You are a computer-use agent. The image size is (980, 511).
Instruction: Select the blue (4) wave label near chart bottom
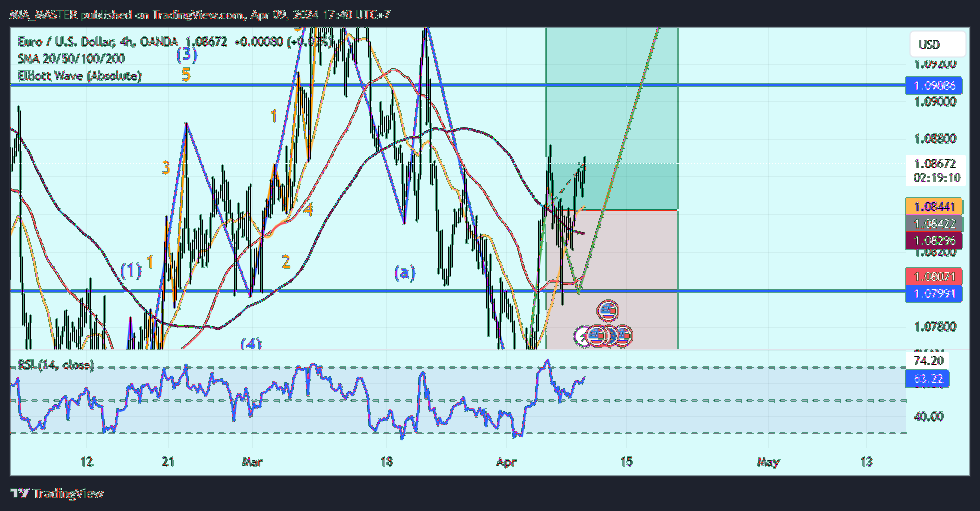[251, 344]
